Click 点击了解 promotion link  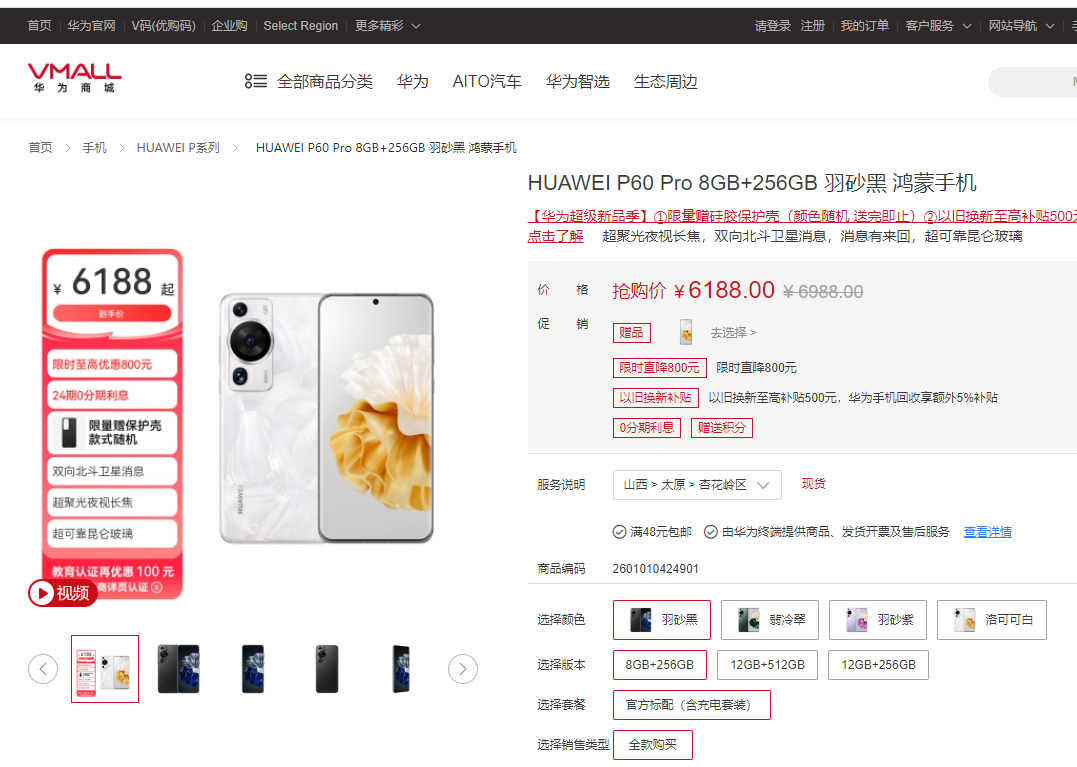[x=555, y=236]
